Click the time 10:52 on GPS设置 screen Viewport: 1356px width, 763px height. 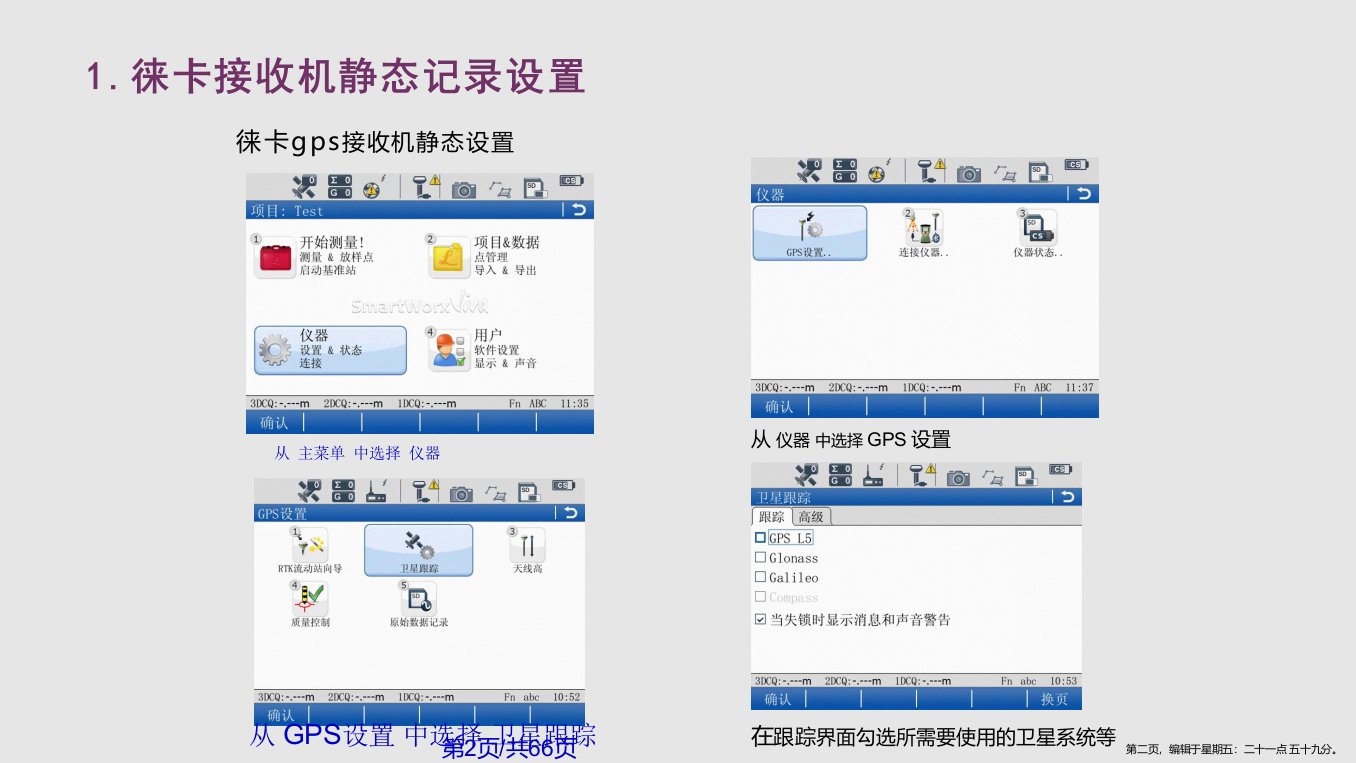click(x=566, y=697)
